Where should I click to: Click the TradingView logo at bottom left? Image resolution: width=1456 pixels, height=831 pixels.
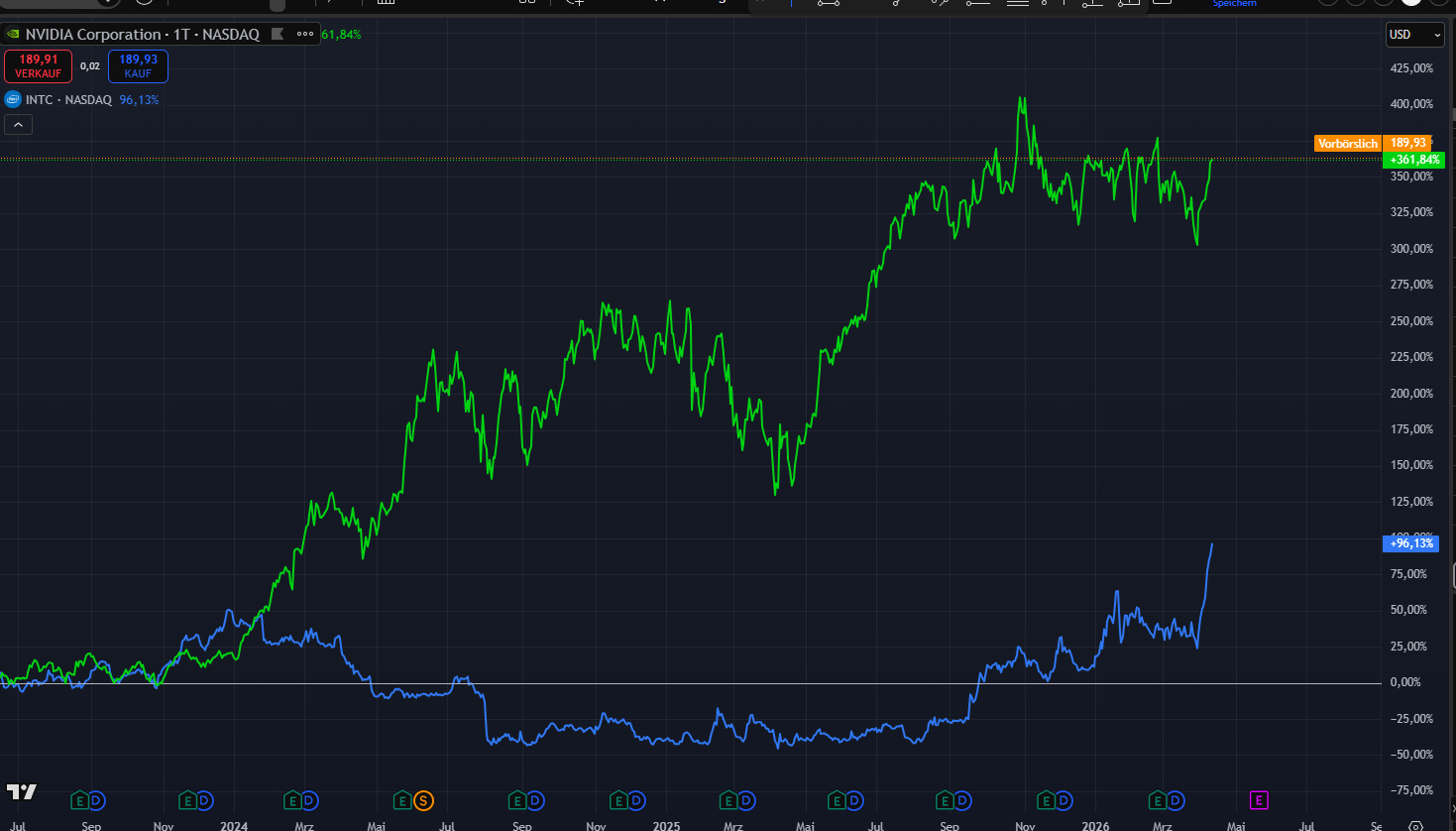(22, 791)
